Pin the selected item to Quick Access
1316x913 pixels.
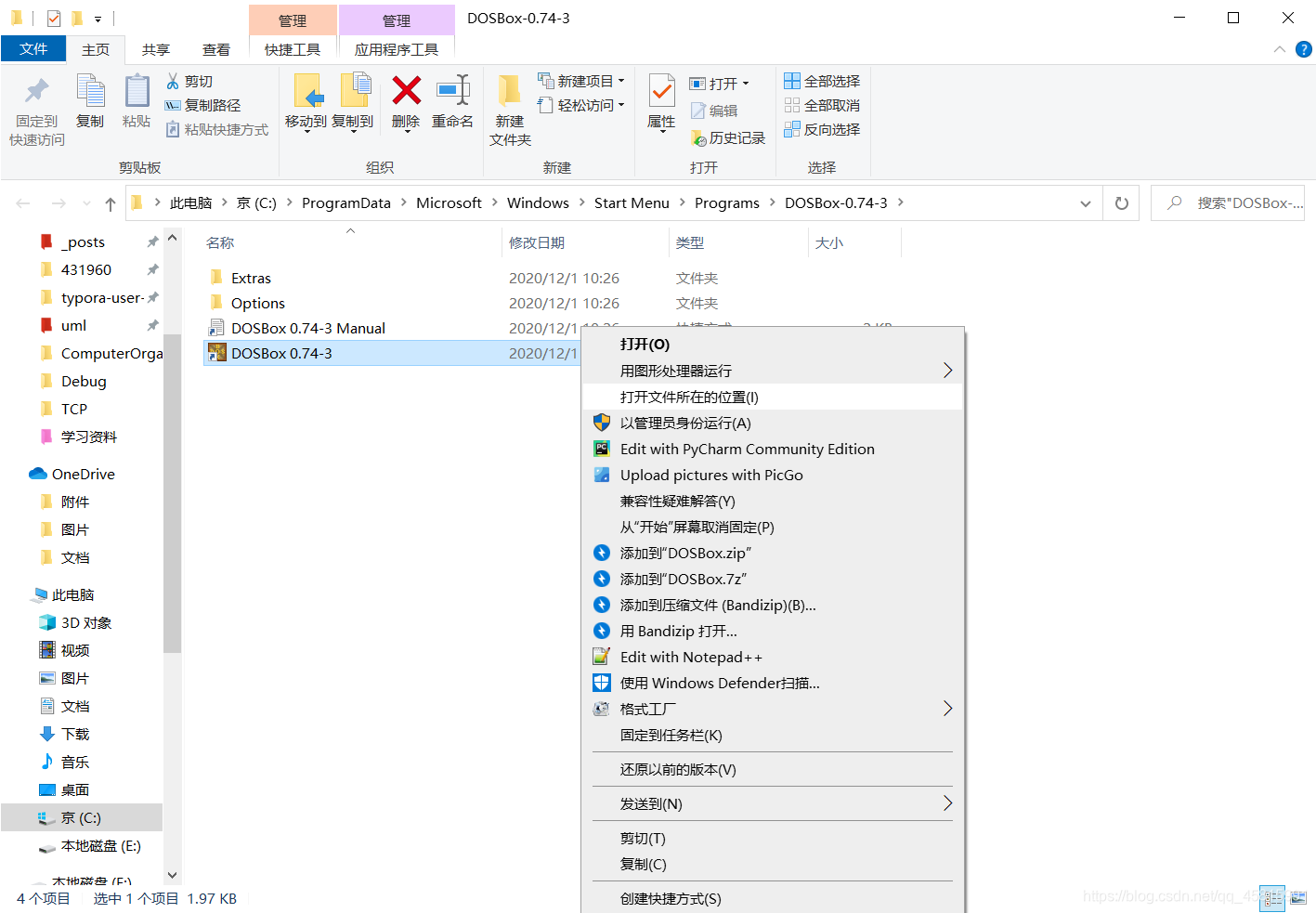(x=35, y=107)
